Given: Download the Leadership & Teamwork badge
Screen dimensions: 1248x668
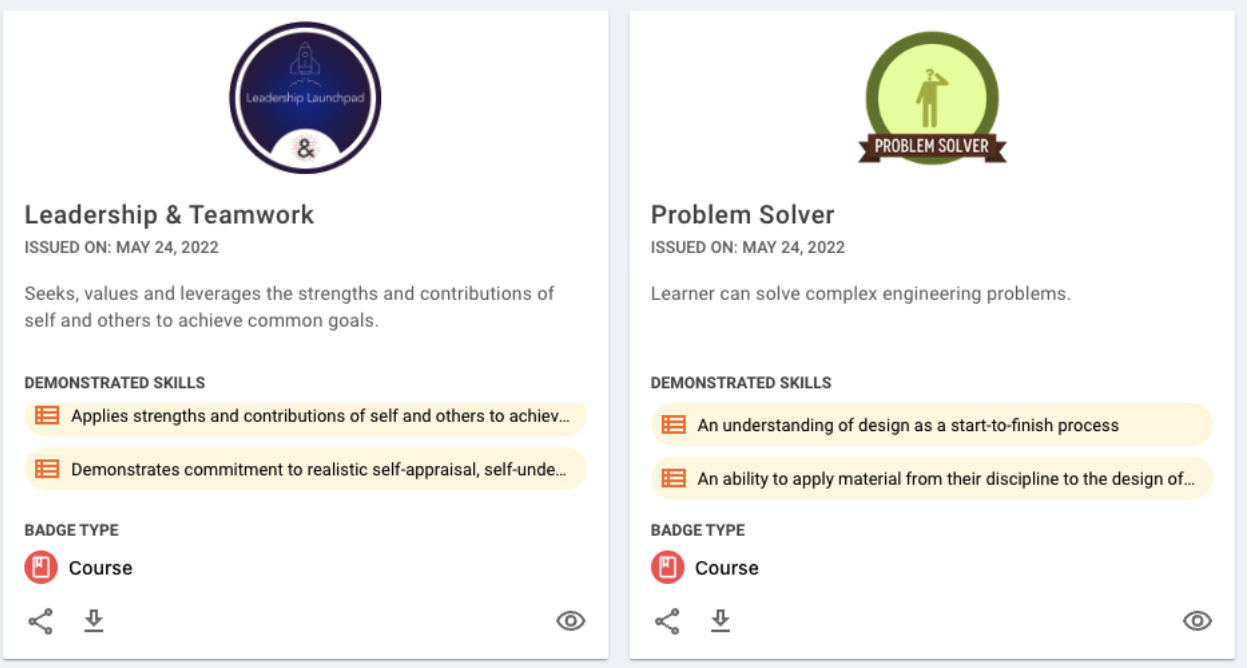Looking at the screenshot, I should [x=94, y=621].
